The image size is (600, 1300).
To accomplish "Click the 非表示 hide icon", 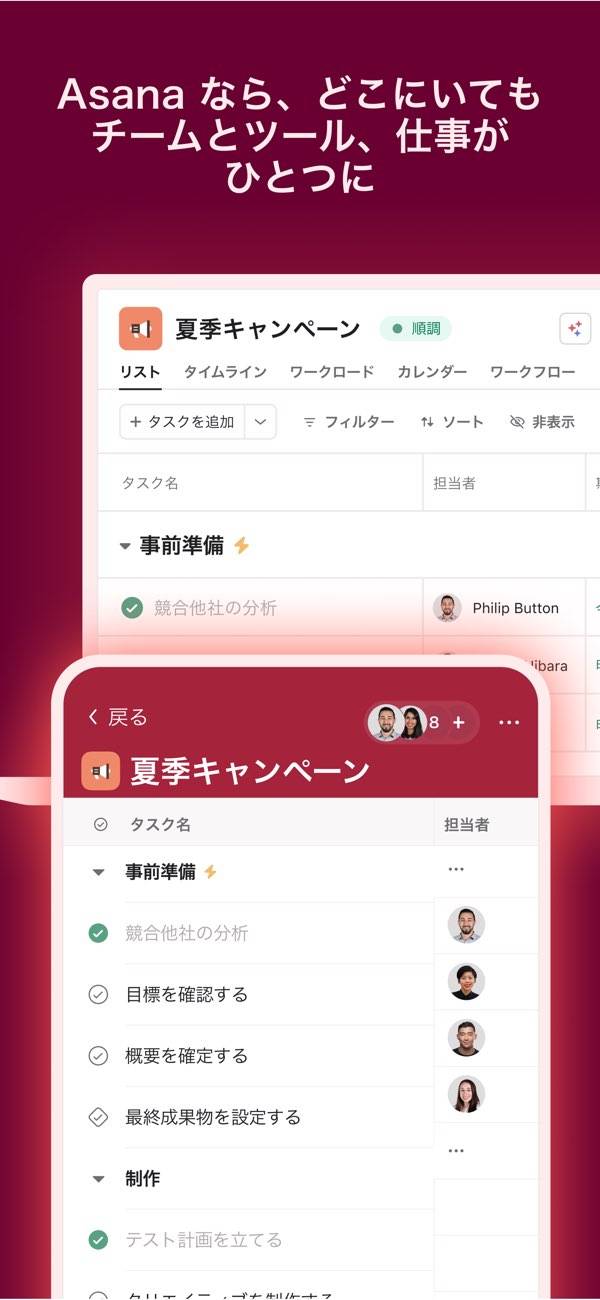I will (x=517, y=422).
